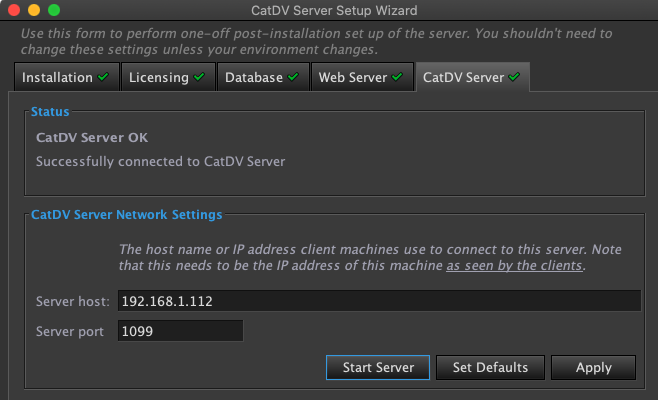
Task: Select the CatDV Server tab
Action: pyautogui.click(x=473, y=77)
